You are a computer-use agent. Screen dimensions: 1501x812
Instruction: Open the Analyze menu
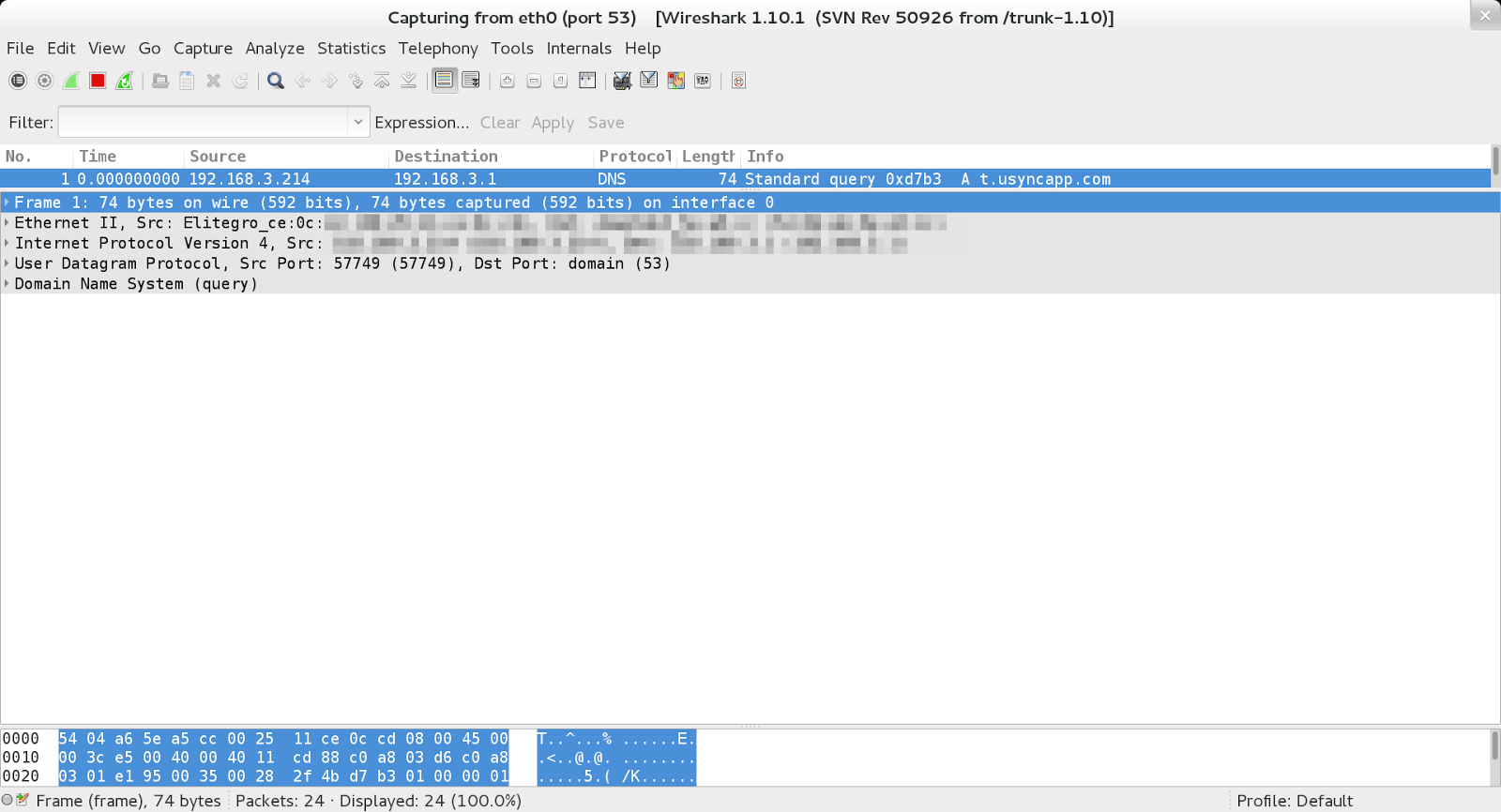pyautogui.click(x=275, y=48)
